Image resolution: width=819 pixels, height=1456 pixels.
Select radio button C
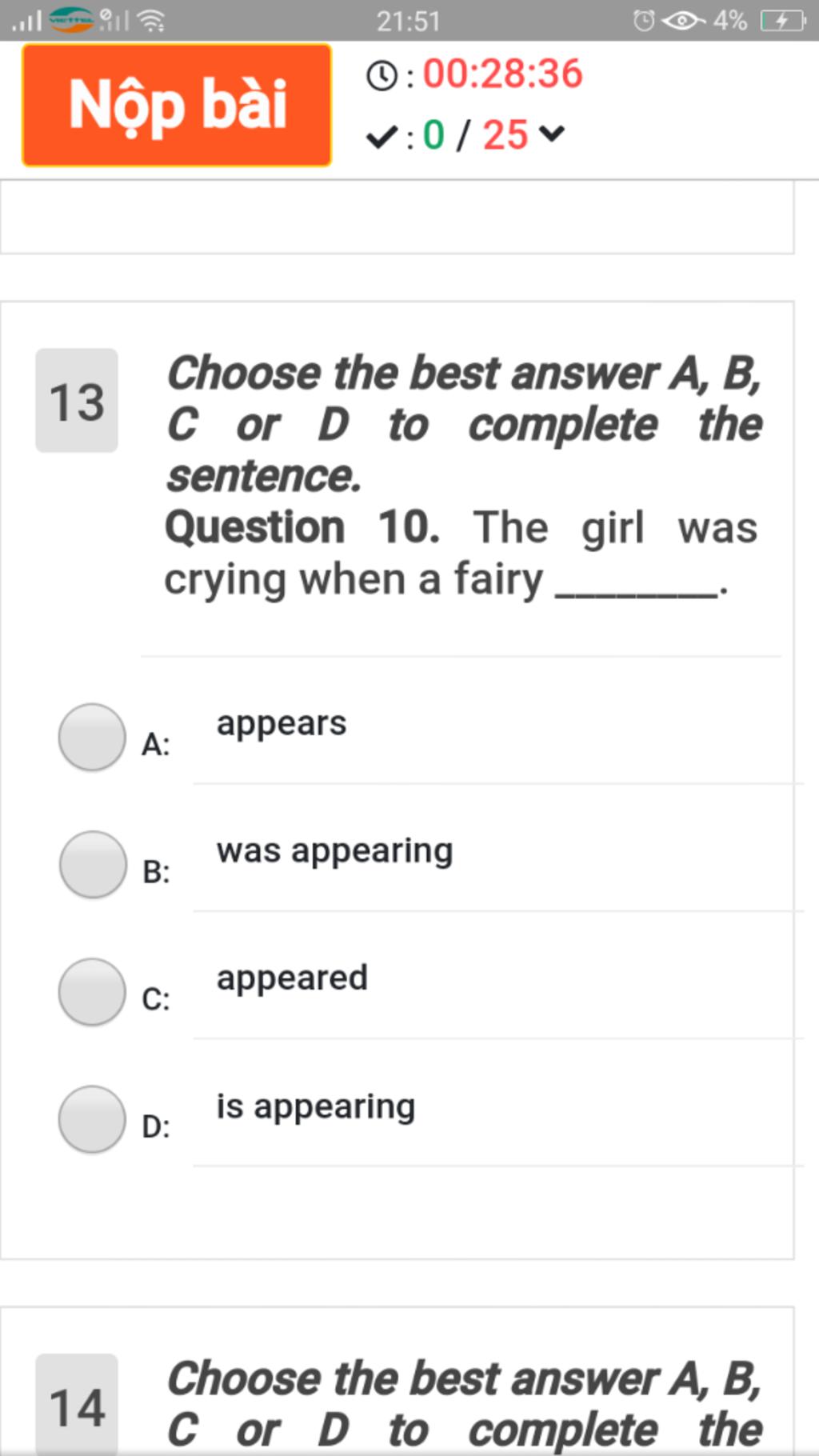[92, 992]
